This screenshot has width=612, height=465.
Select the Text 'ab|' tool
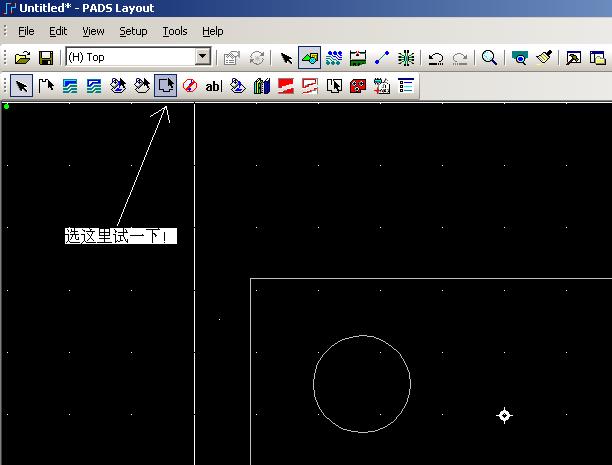tap(213, 86)
